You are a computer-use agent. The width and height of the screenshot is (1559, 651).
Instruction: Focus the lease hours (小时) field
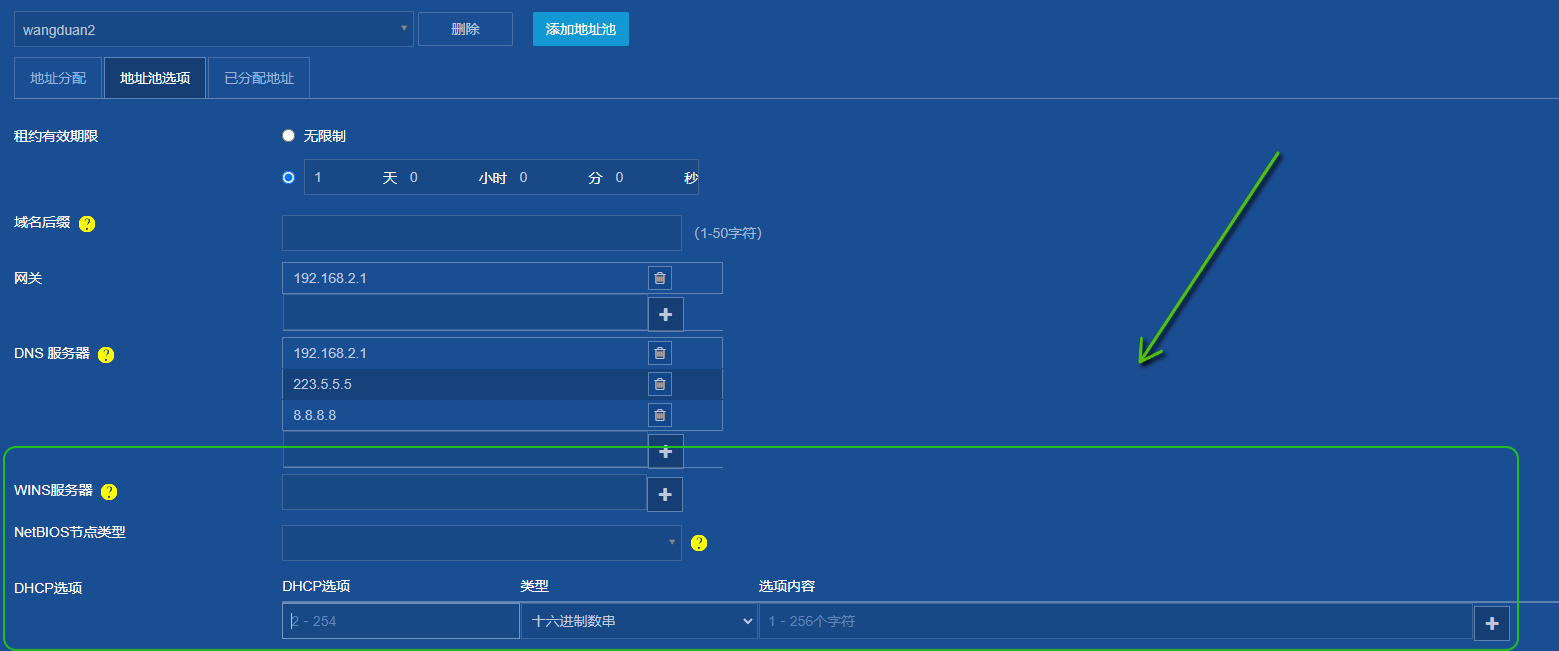point(439,177)
